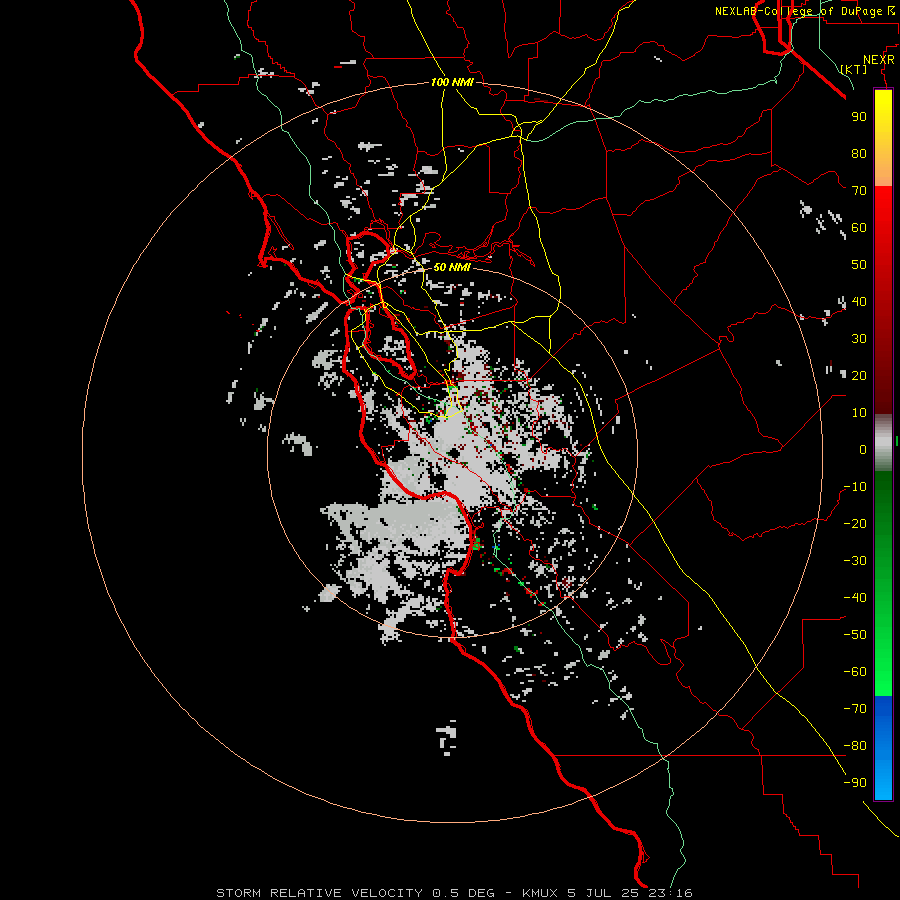Click the 100 NMI range ring label
Image resolution: width=900 pixels, height=900 pixels.
pyautogui.click(x=452, y=82)
